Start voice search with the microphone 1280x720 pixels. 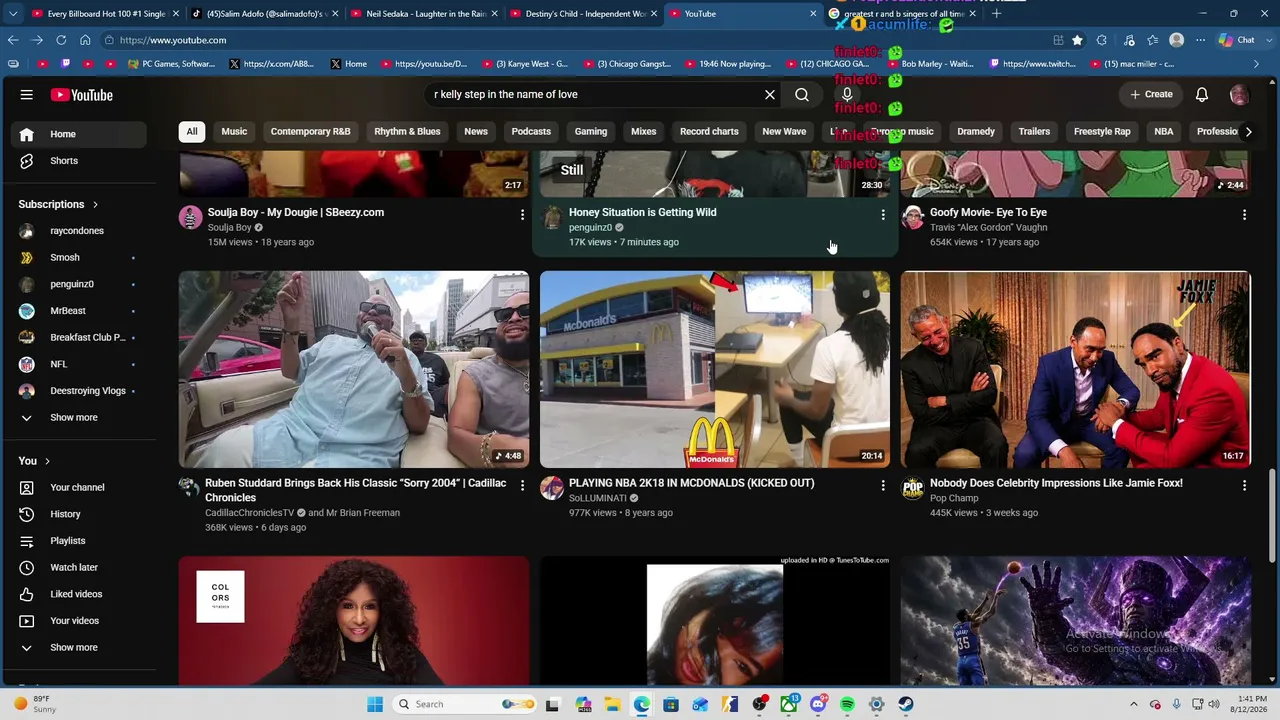[x=847, y=94]
